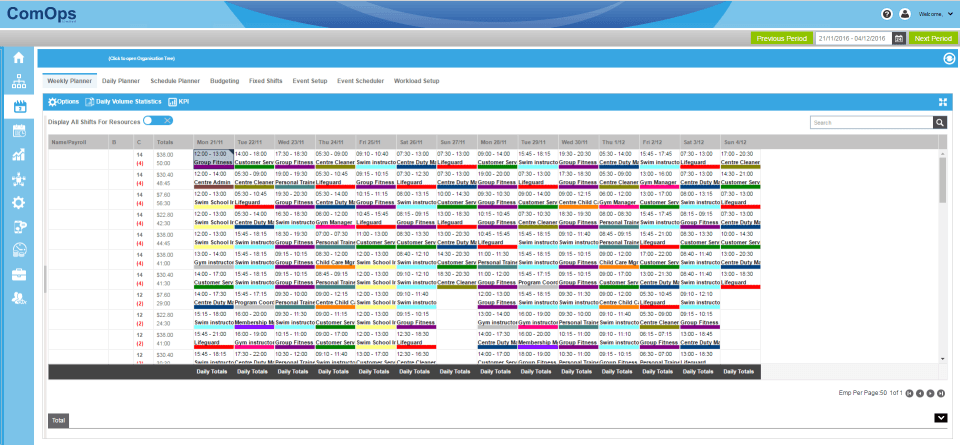
Task: Select 14:00 - 18:00 Customer Serv shift on Tue 22/11
Action: (253, 159)
